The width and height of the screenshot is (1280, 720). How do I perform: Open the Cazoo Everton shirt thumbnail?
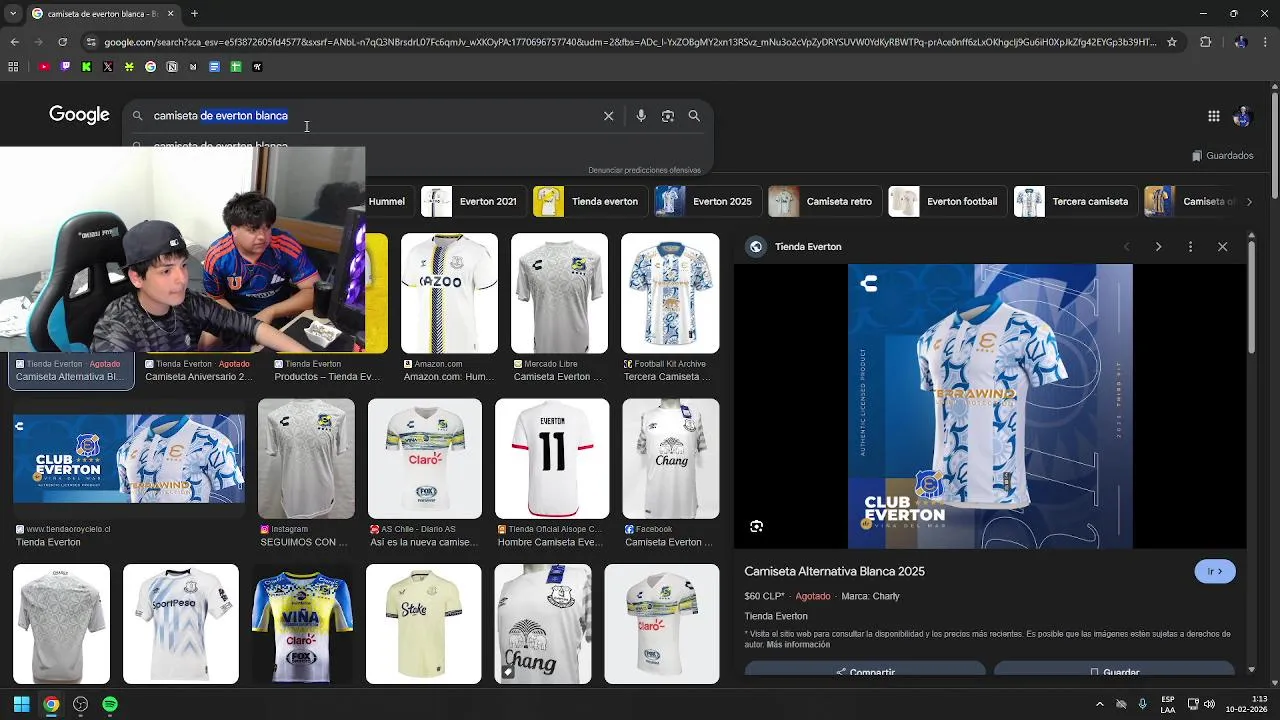[x=449, y=293]
